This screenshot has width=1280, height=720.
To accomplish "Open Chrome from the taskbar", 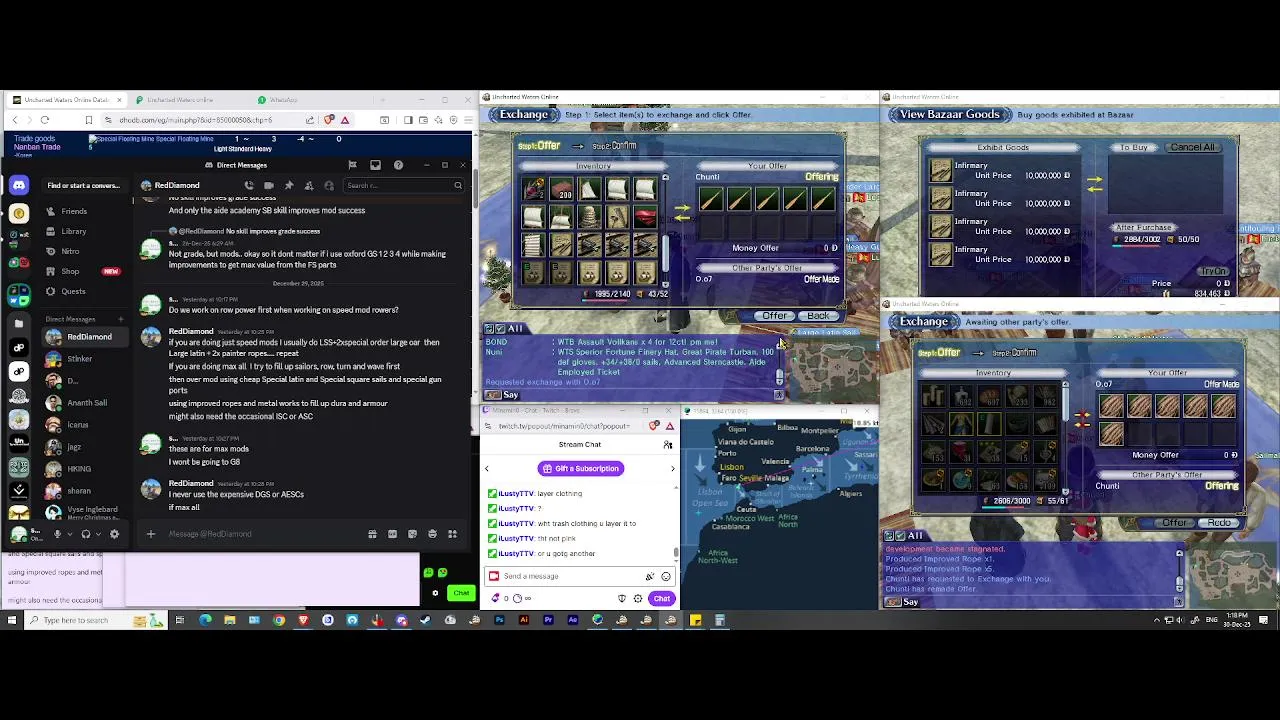I will pyautogui.click(x=279, y=620).
